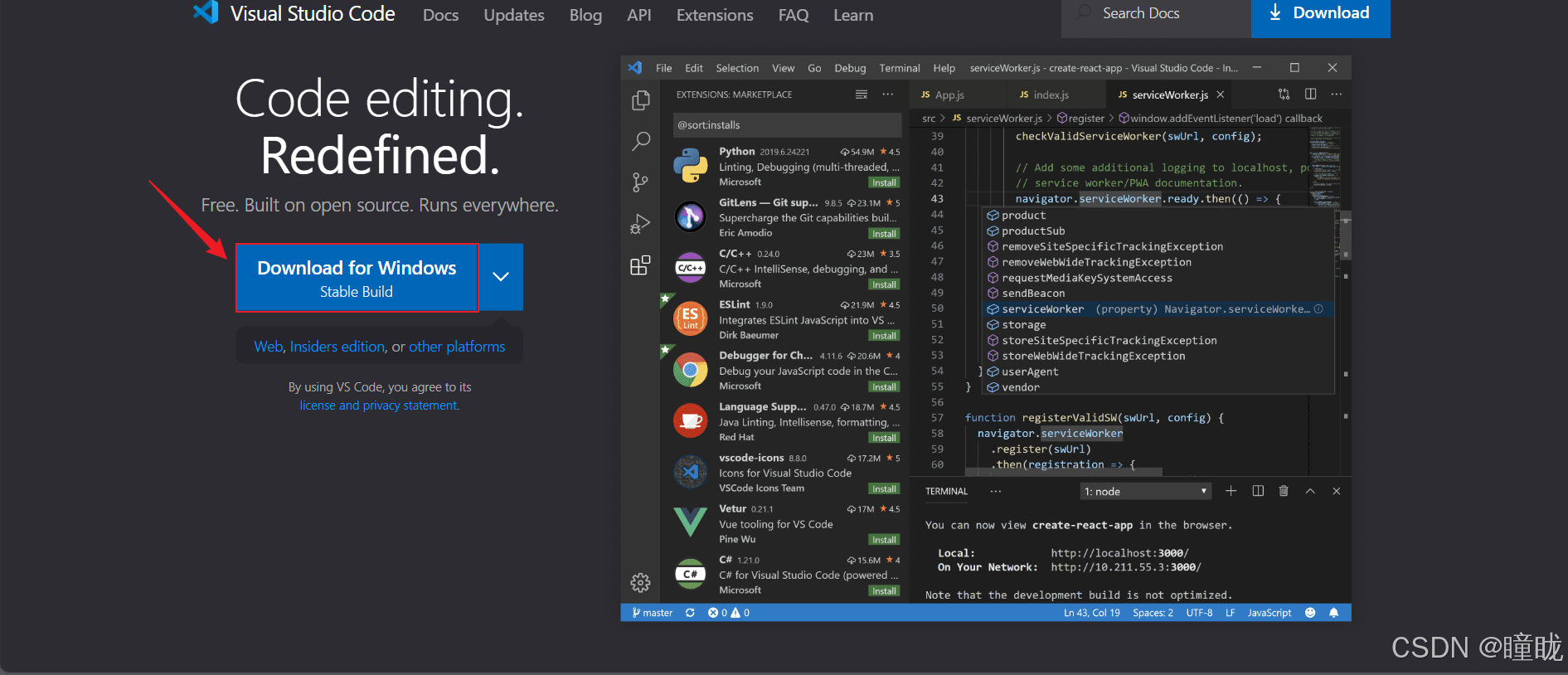
Task: Click the split editor icon
Action: tap(1310, 95)
